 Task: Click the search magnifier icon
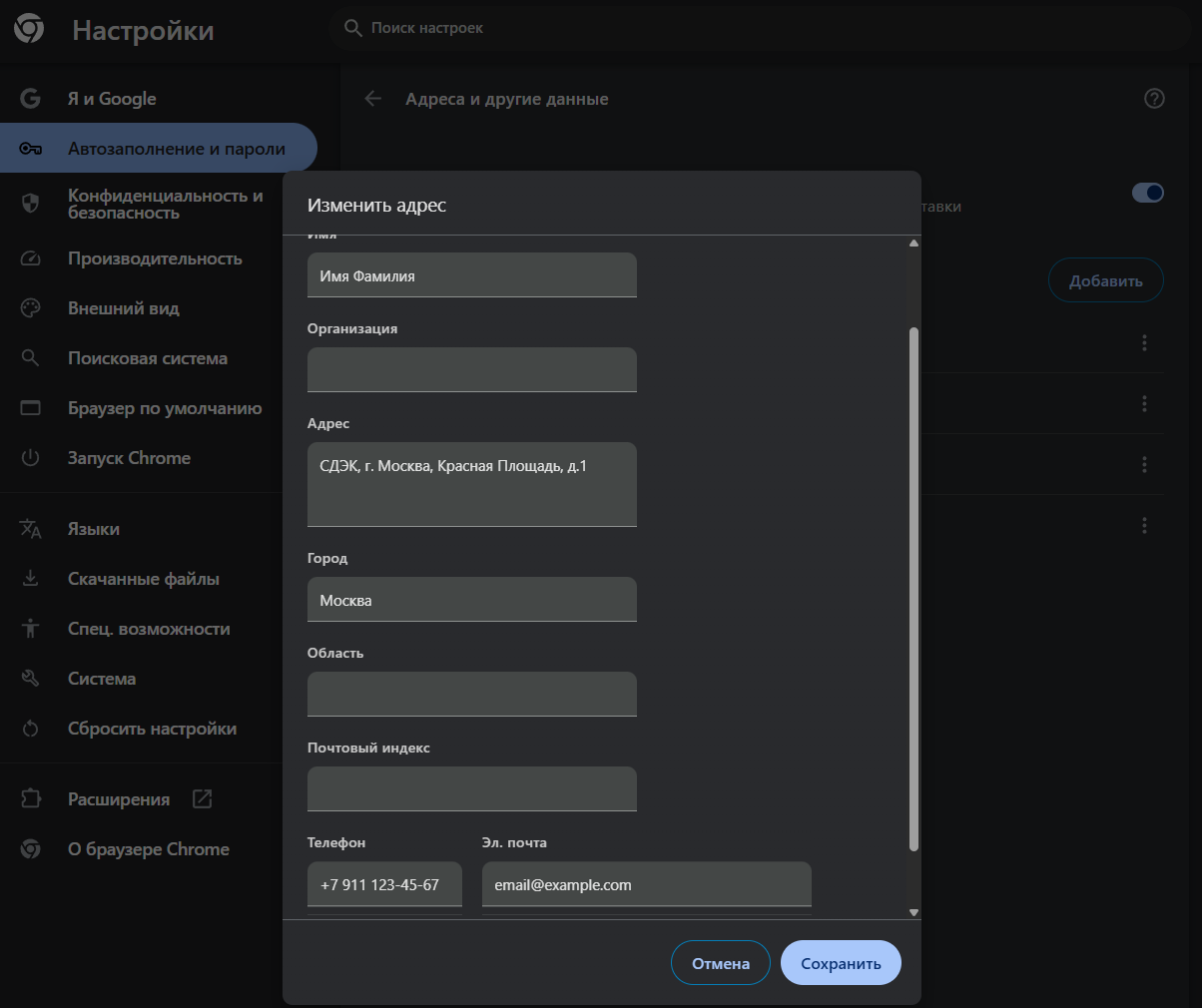[353, 28]
